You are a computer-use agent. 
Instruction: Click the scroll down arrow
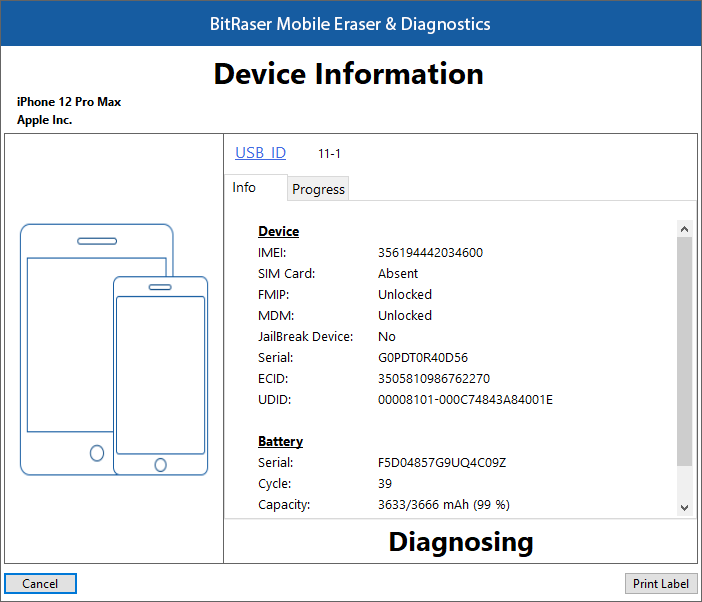coord(684,508)
